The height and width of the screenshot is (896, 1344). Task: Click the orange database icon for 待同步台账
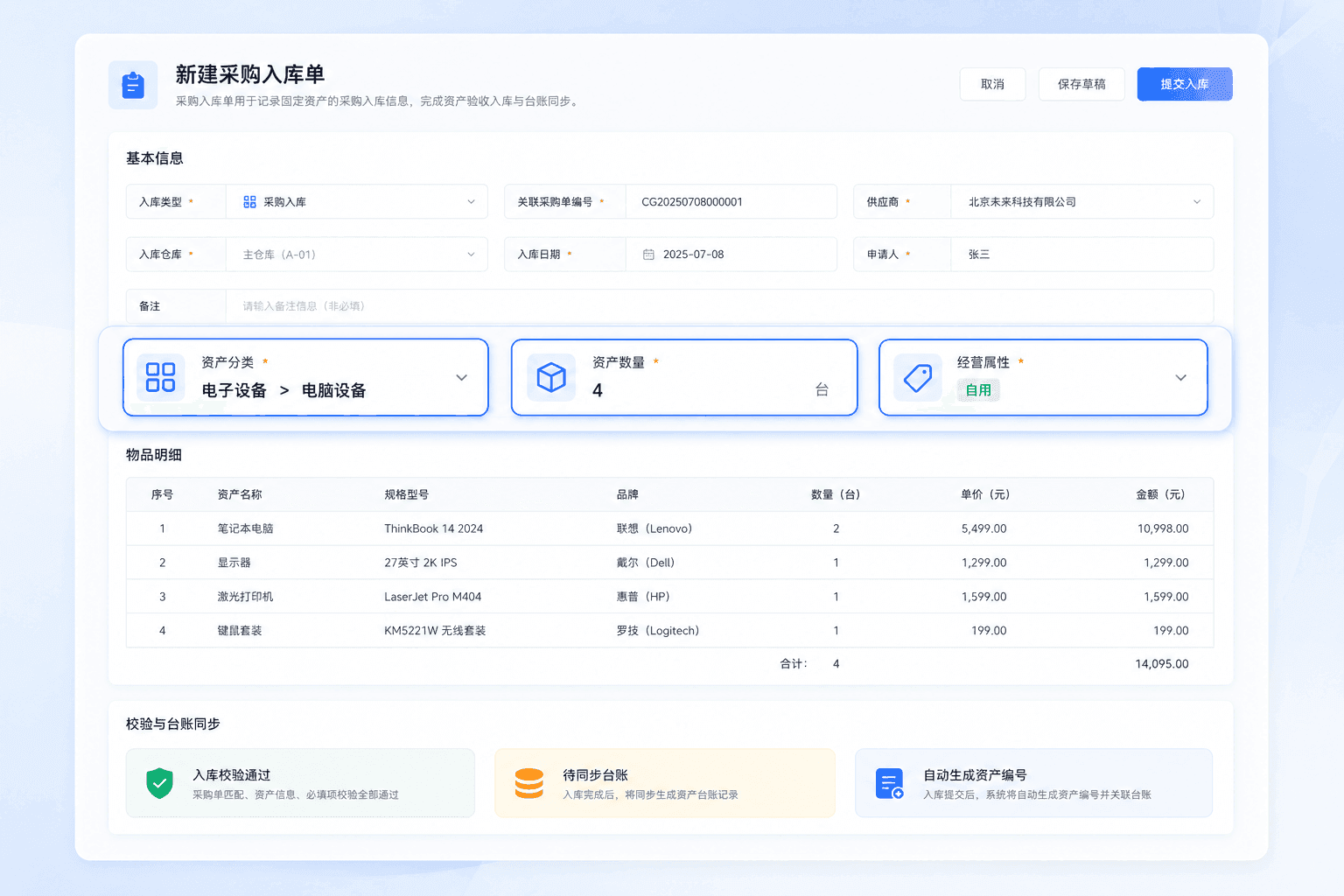pyautogui.click(x=529, y=783)
